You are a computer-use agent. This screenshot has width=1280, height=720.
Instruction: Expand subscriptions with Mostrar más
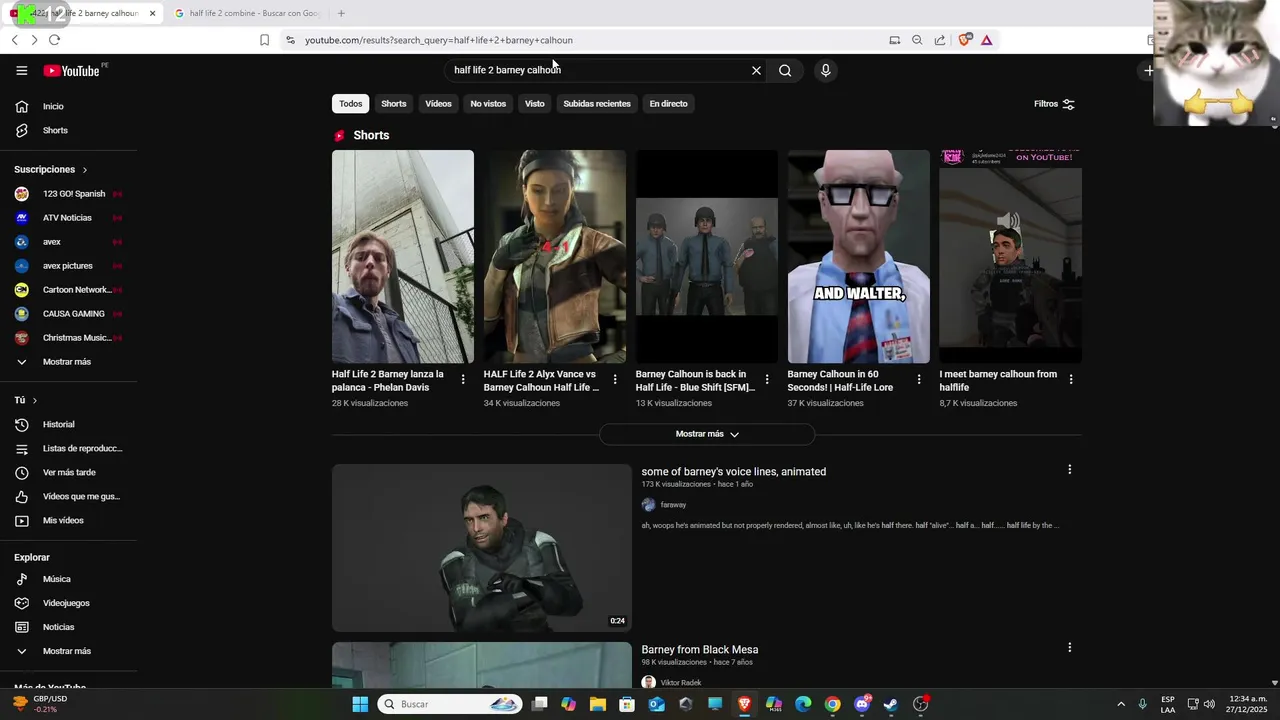point(68,362)
